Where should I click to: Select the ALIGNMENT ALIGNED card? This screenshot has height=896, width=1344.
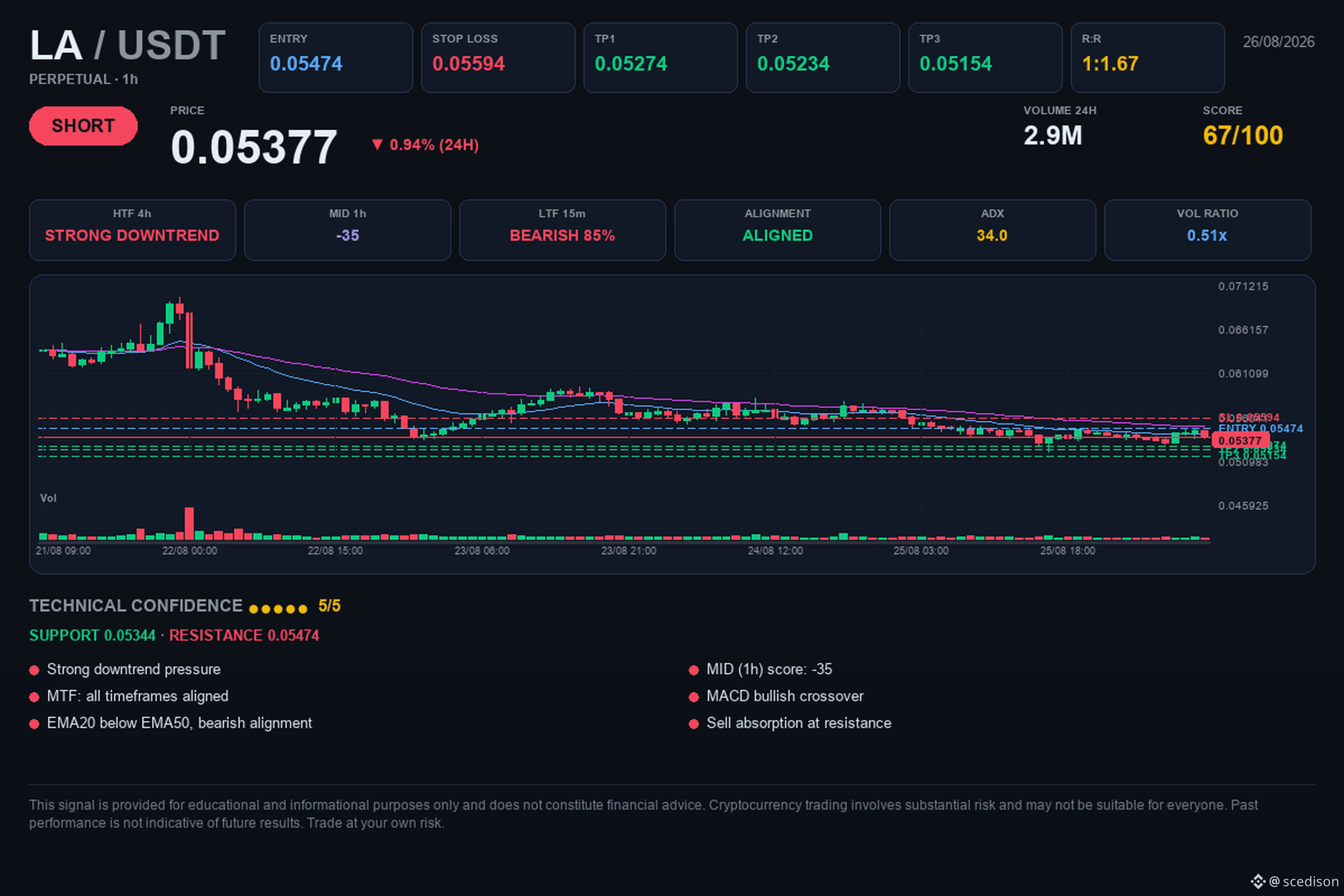tap(777, 230)
